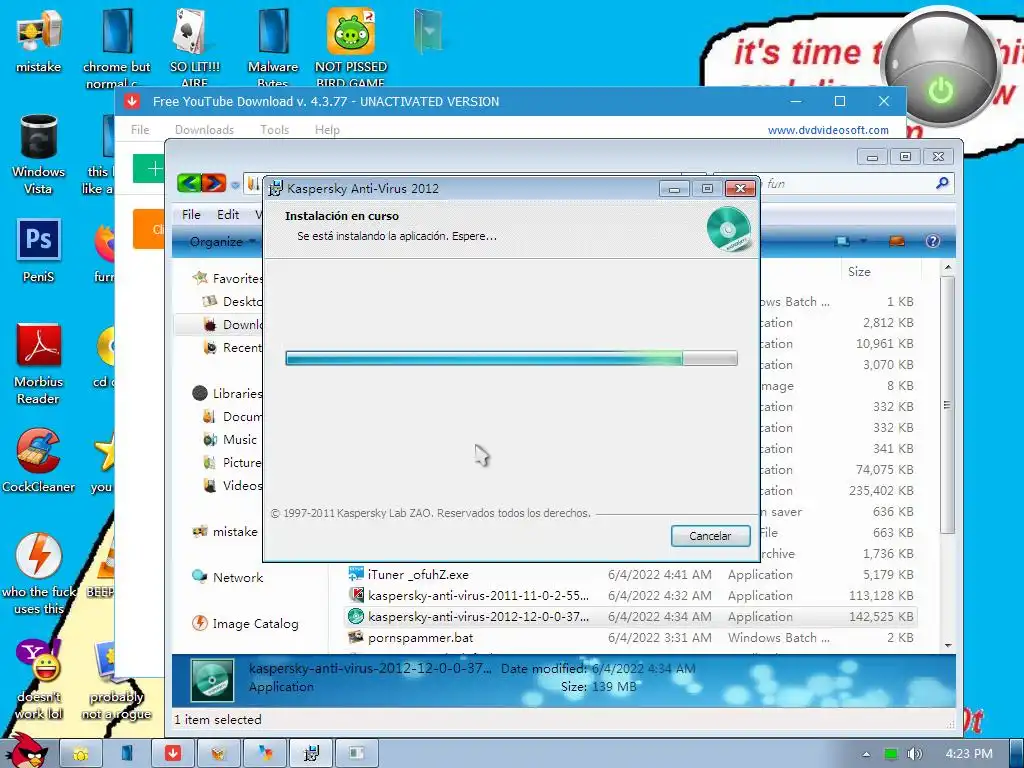Toggle Explorer preview pane icon
This screenshot has width=1024, height=768.
tap(897, 241)
